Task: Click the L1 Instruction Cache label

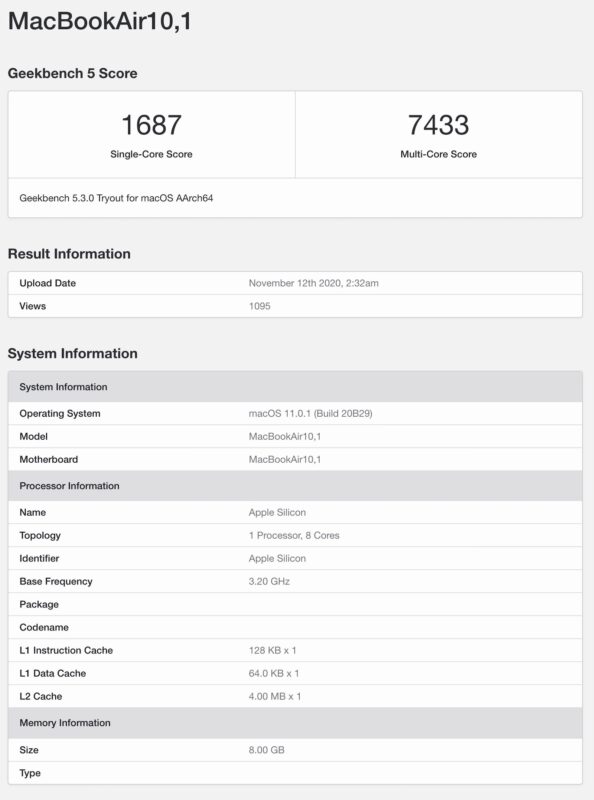Action: coord(66,651)
